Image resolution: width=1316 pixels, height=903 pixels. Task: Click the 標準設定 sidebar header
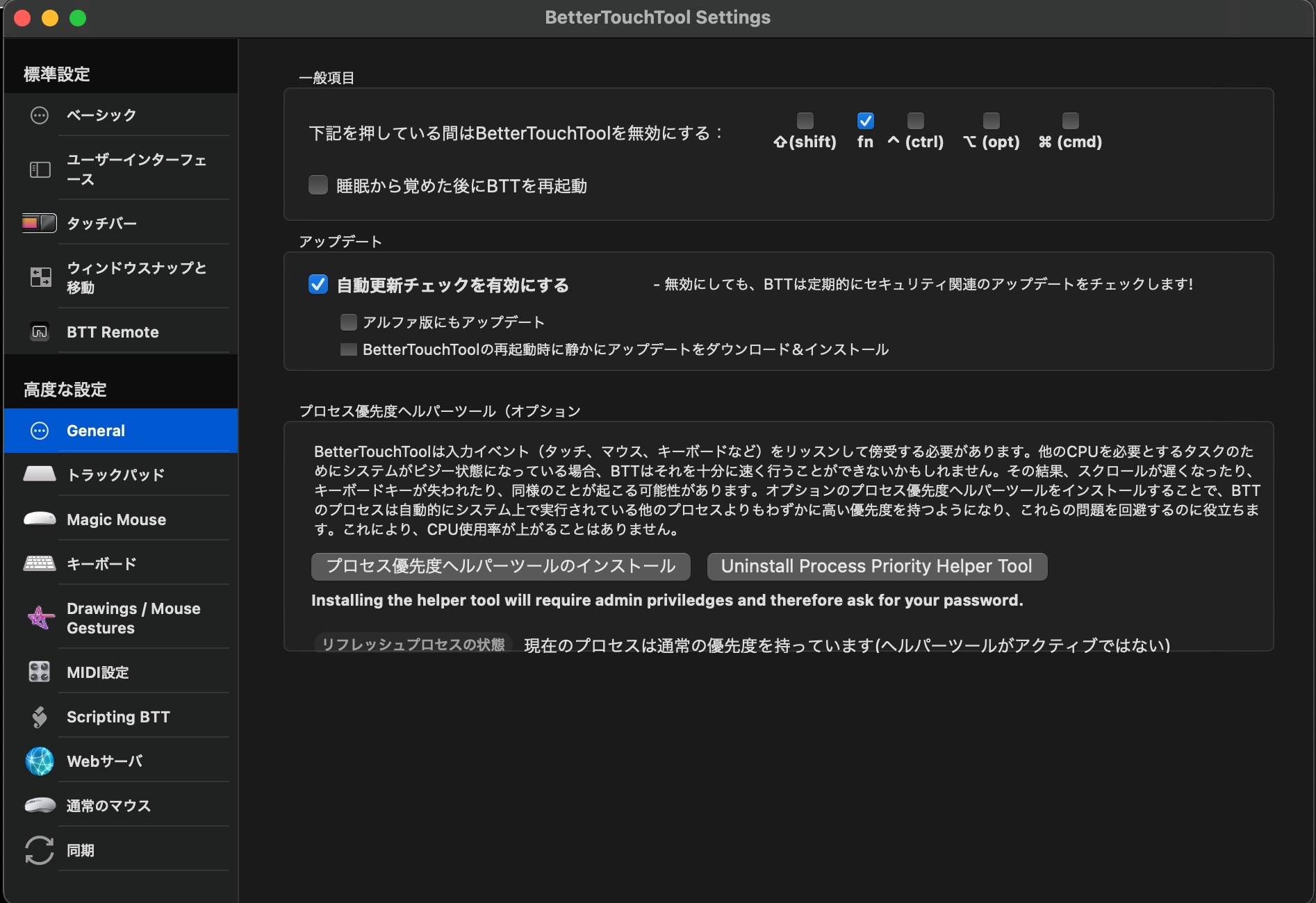[x=57, y=74]
